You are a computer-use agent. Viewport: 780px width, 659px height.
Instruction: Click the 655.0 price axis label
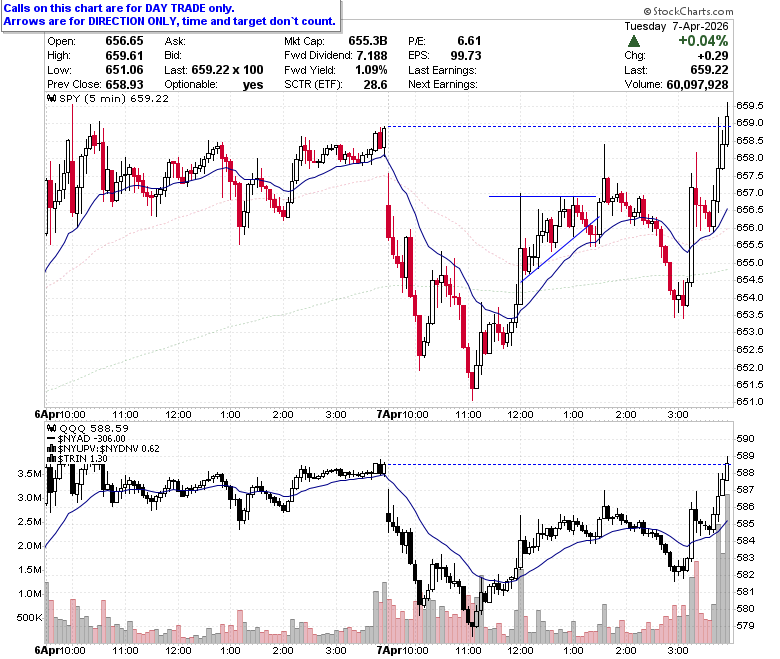[x=750, y=262]
